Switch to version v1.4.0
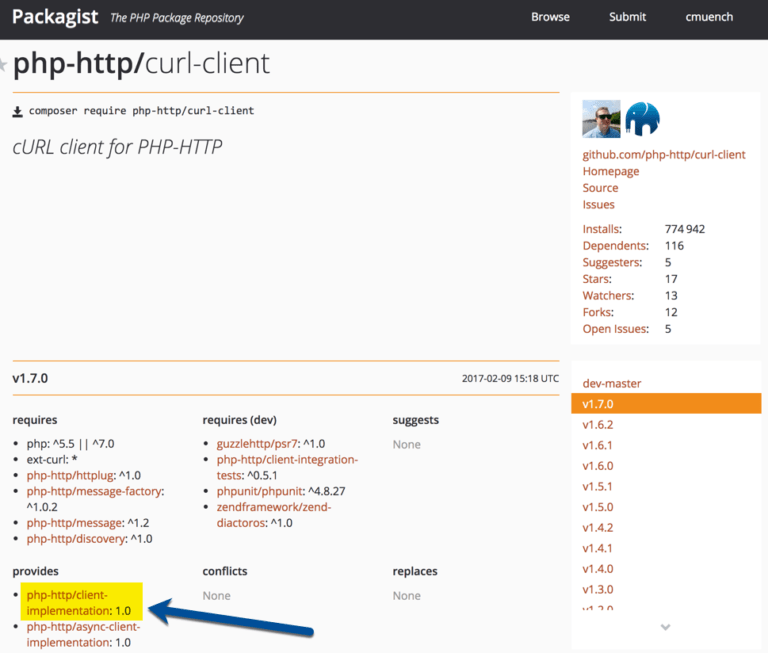Image resolution: width=768 pixels, height=653 pixels. coord(598,569)
